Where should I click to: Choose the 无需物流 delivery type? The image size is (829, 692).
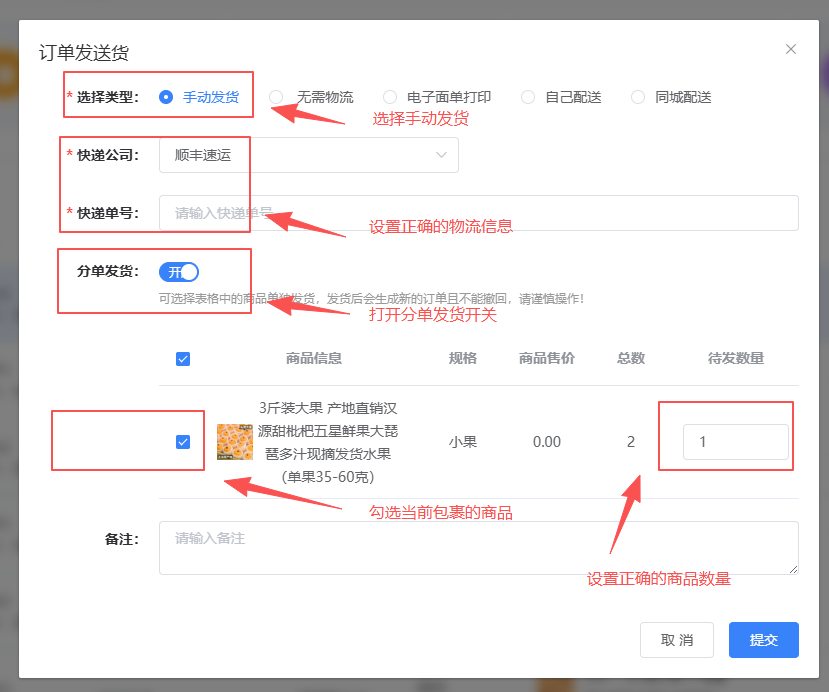coord(276,97)
